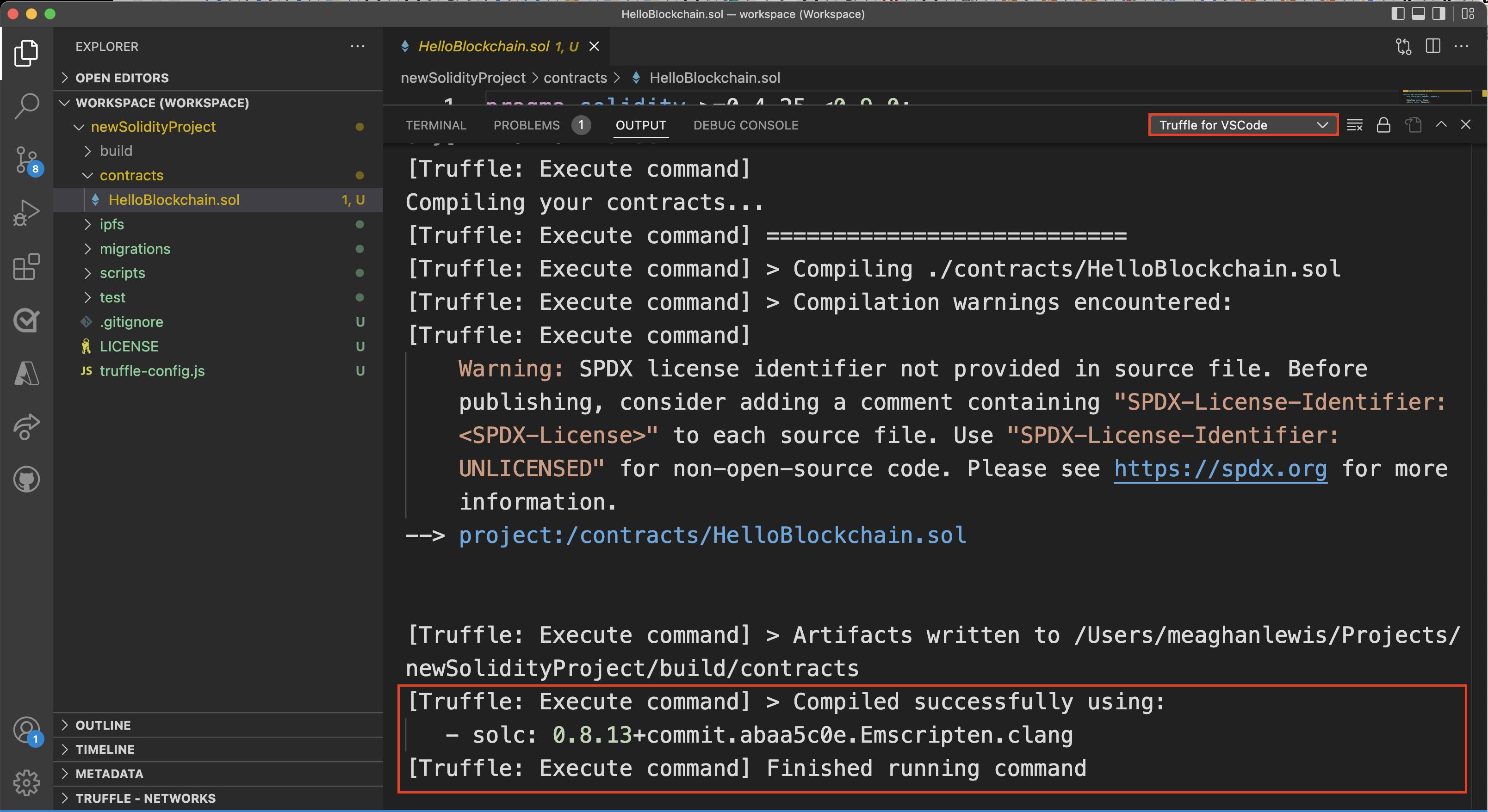
Task: Expand the Timeline section
Action: (218, 749)
